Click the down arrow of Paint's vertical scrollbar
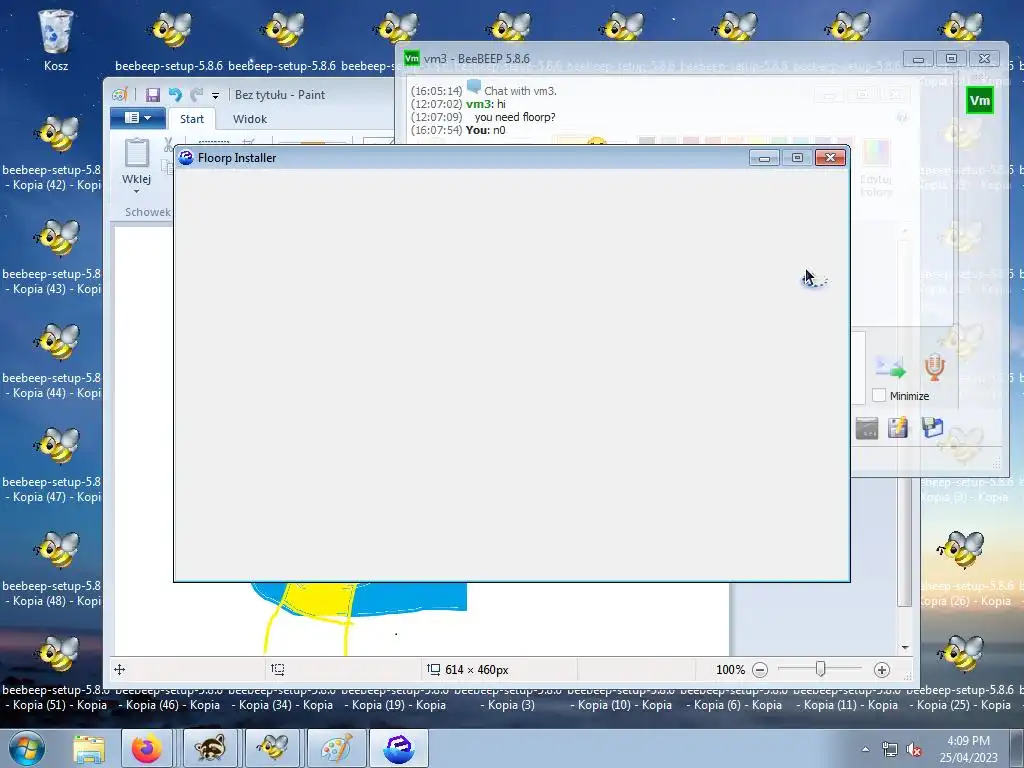This screenshot has width=1024, height=768. [904, 647]
